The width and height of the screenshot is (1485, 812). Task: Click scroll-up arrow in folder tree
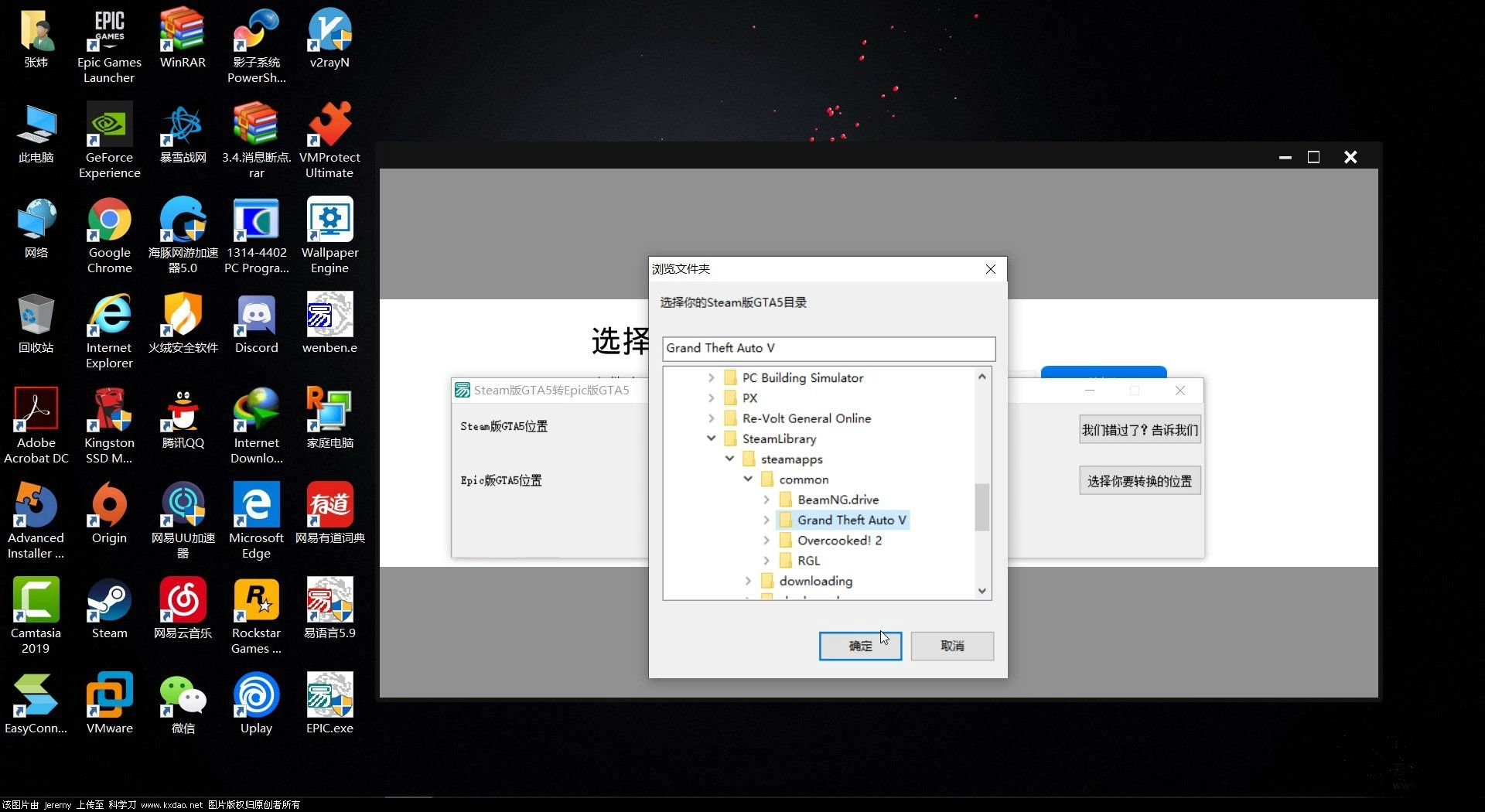pos(981,377)
